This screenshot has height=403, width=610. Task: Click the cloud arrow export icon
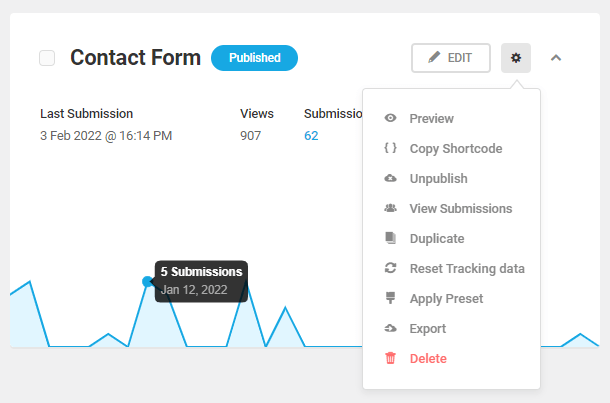[391, 328]
